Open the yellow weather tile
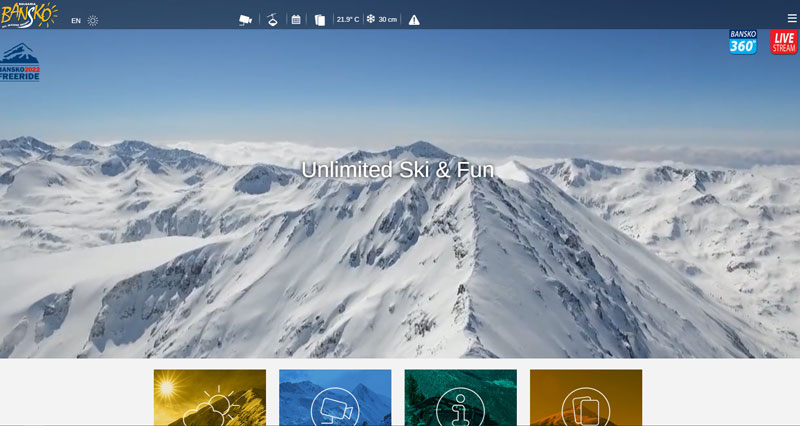The height and width of the screenshot is (426, 800). tap(210, 398)
